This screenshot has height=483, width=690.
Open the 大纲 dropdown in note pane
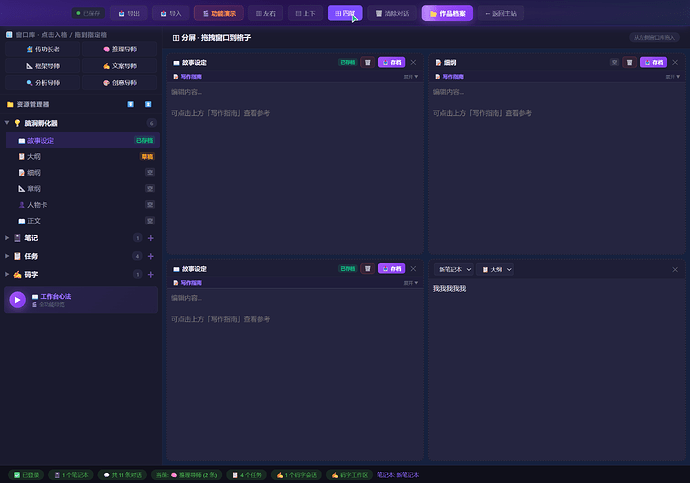pyautogui.click(x=495, y=269)
